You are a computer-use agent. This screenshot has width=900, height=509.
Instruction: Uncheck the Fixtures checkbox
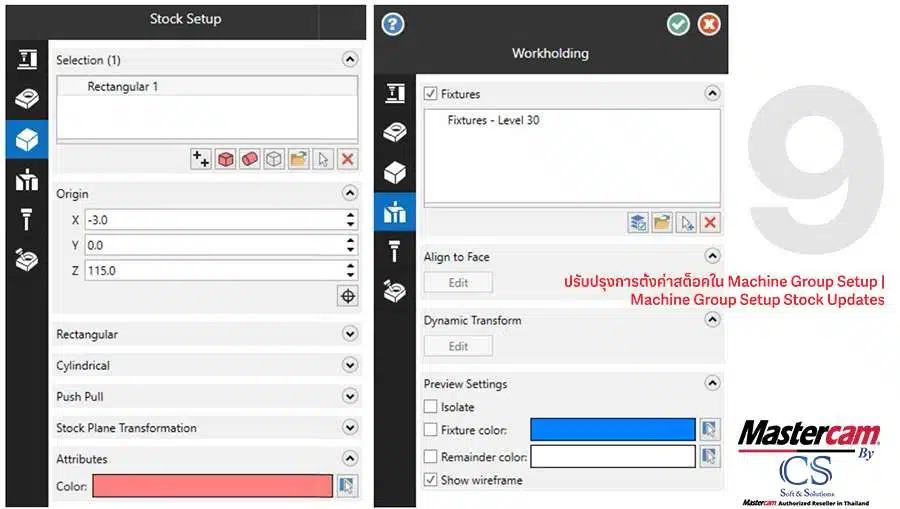(x=430, y=94)
